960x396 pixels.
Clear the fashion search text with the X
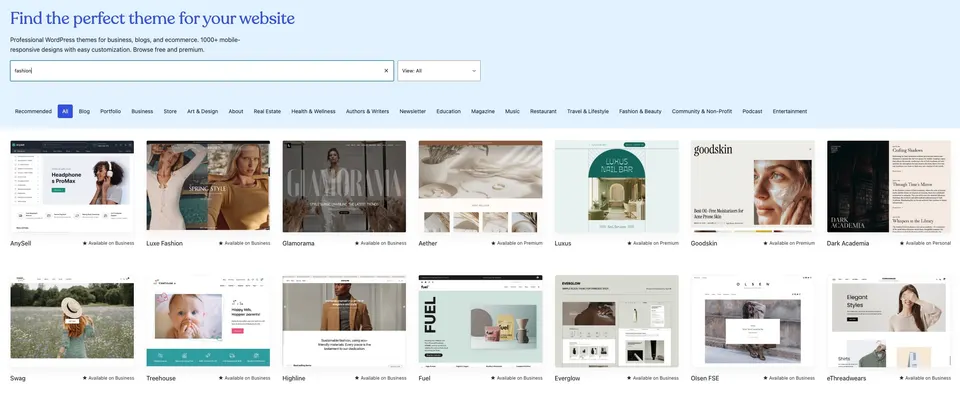pyautogui.click(x=386, y=71)
